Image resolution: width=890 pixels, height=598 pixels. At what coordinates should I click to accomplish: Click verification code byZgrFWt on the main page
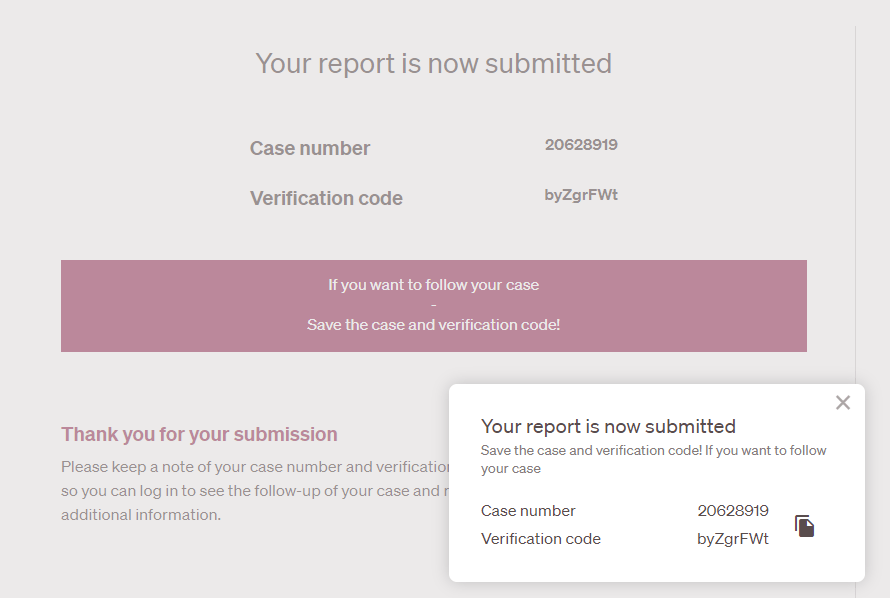tap(581, 195)
